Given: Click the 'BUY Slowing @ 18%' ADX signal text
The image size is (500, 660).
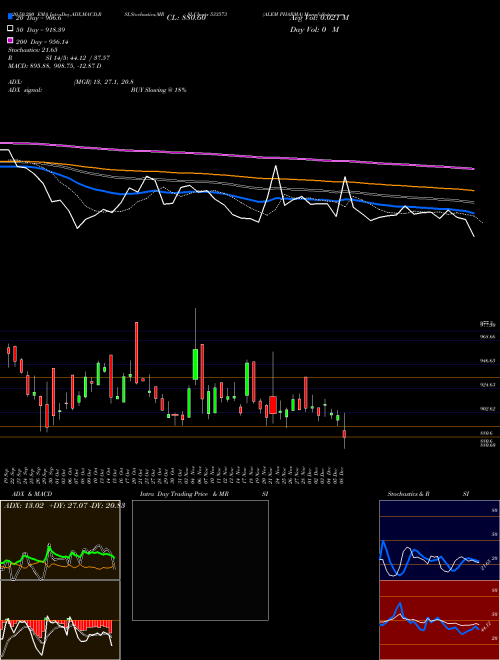Looking at the screenshot, I should point(159,90).
